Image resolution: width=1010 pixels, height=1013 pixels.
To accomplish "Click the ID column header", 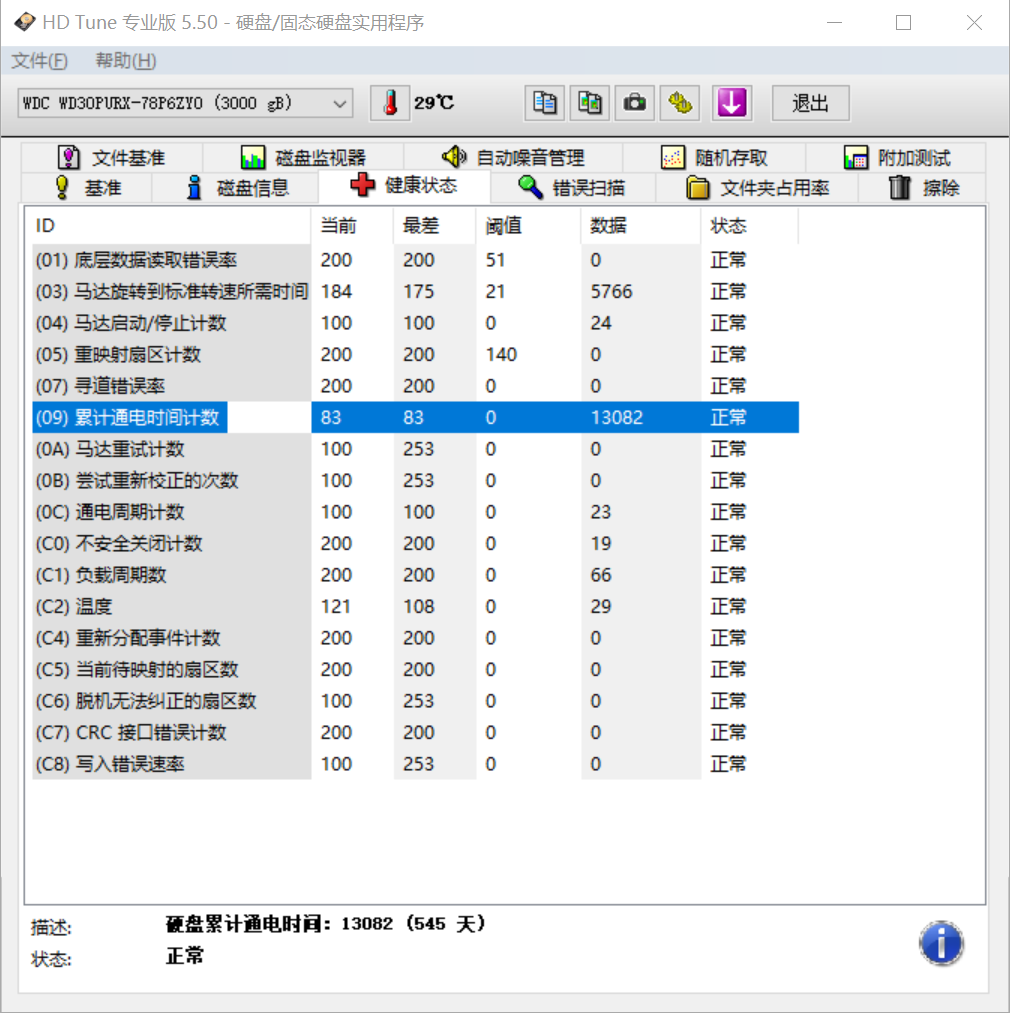I will coord(171,225).
